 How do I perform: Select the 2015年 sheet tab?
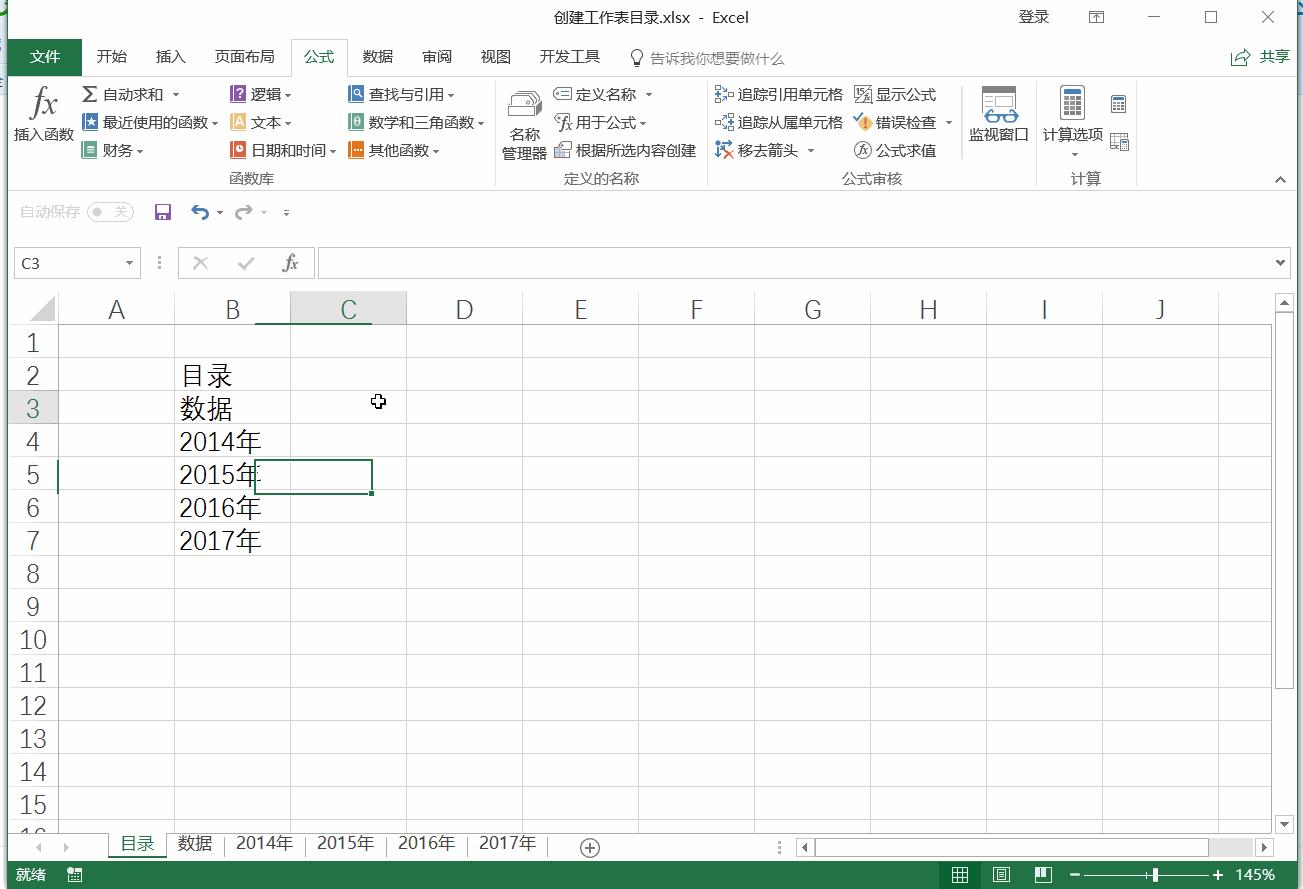(x=345, y=844)
